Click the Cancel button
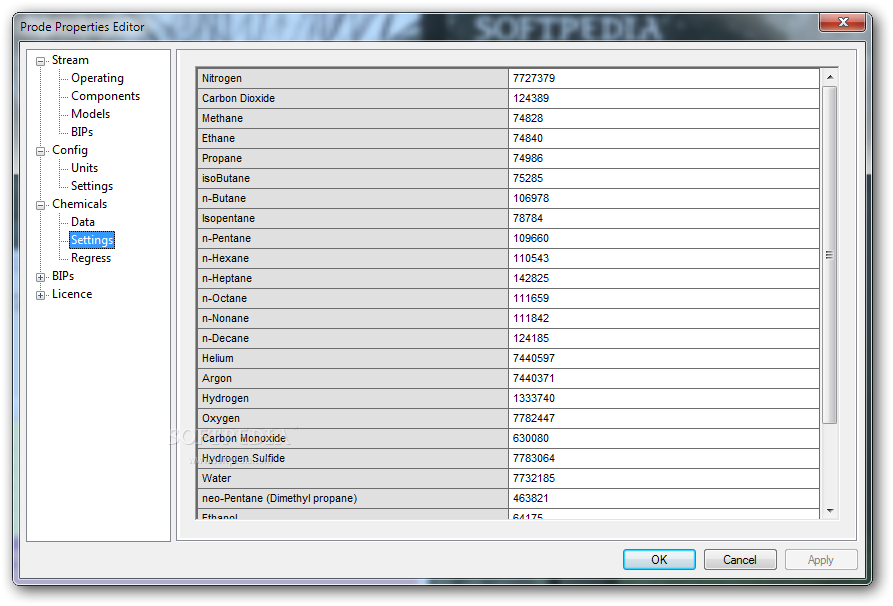The image size is (893, 606). click(x=740, y=559)
